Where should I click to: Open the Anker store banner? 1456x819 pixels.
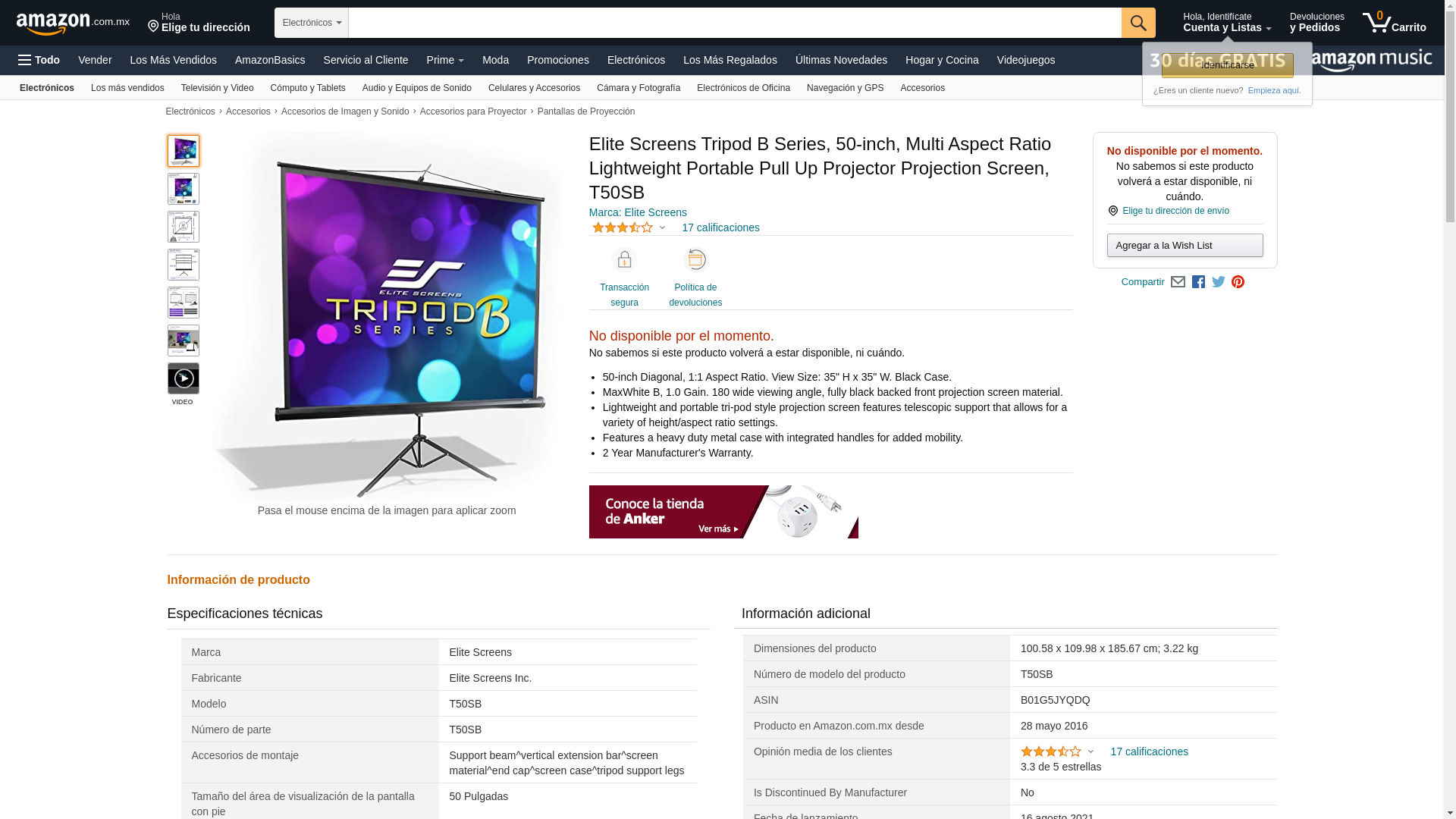click(723, 512)
